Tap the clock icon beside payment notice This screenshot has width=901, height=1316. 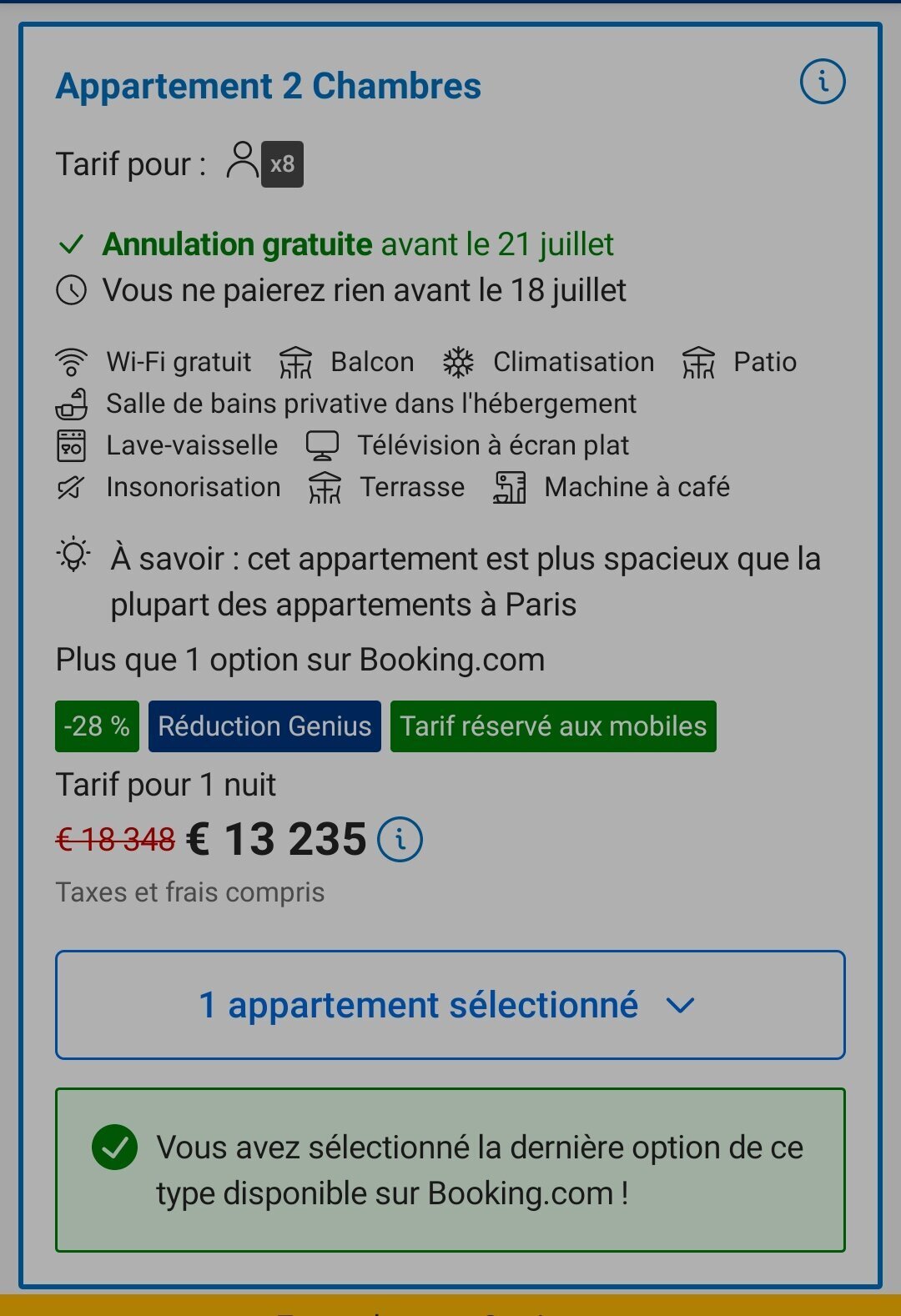71,290
